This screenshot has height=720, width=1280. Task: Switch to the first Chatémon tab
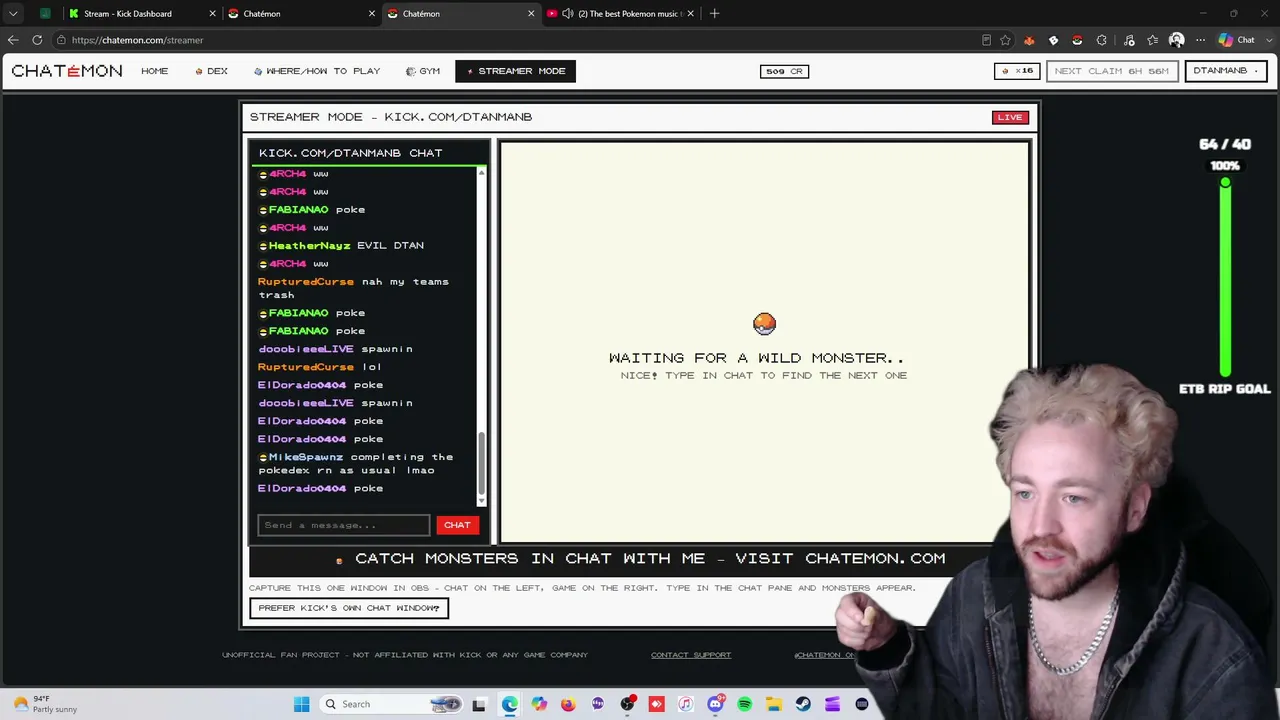(x=300, y=14)
